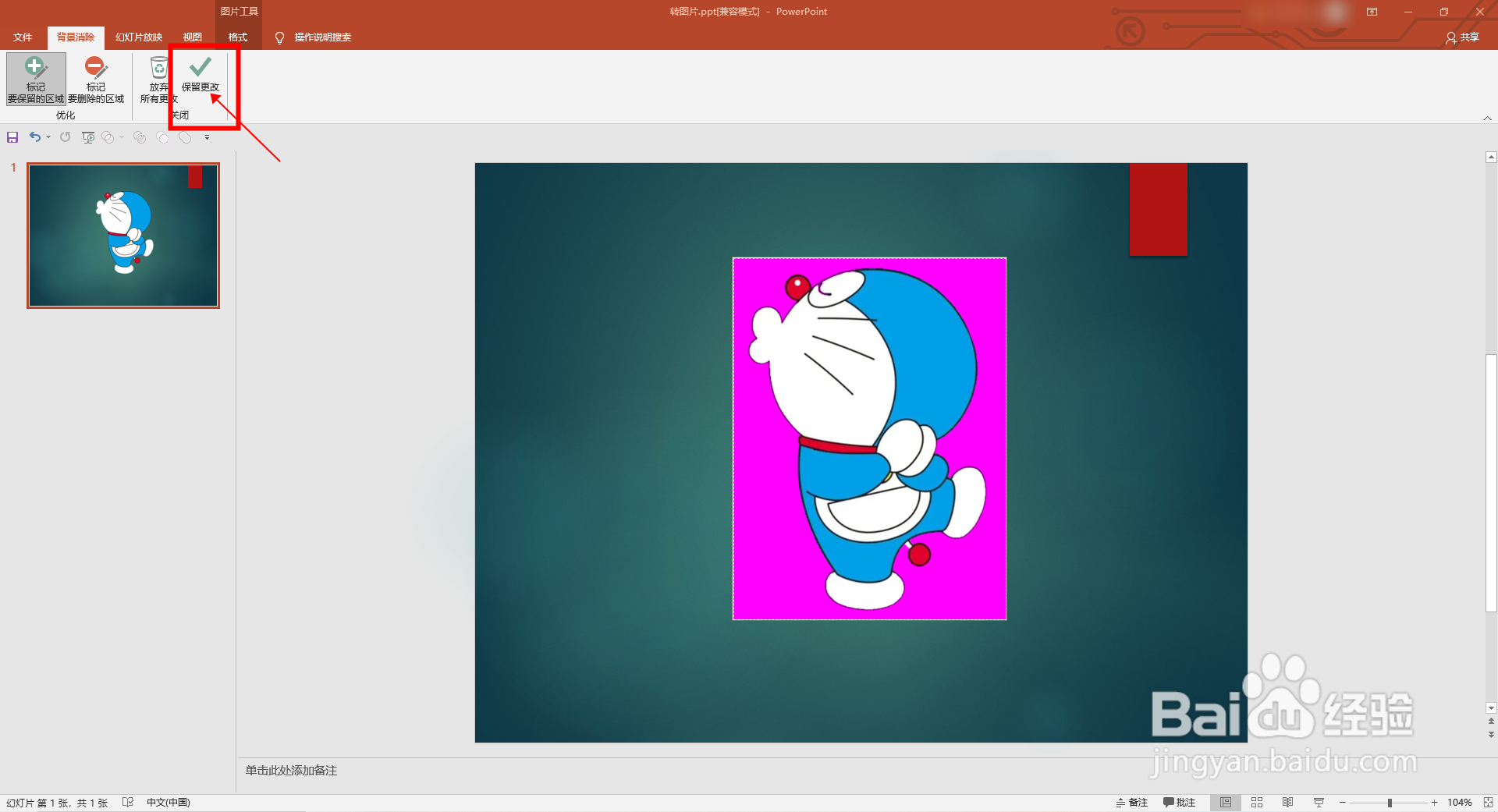Toggle the 备注 notes pane
The image size is (1498, 812).
click(1132, 803)
